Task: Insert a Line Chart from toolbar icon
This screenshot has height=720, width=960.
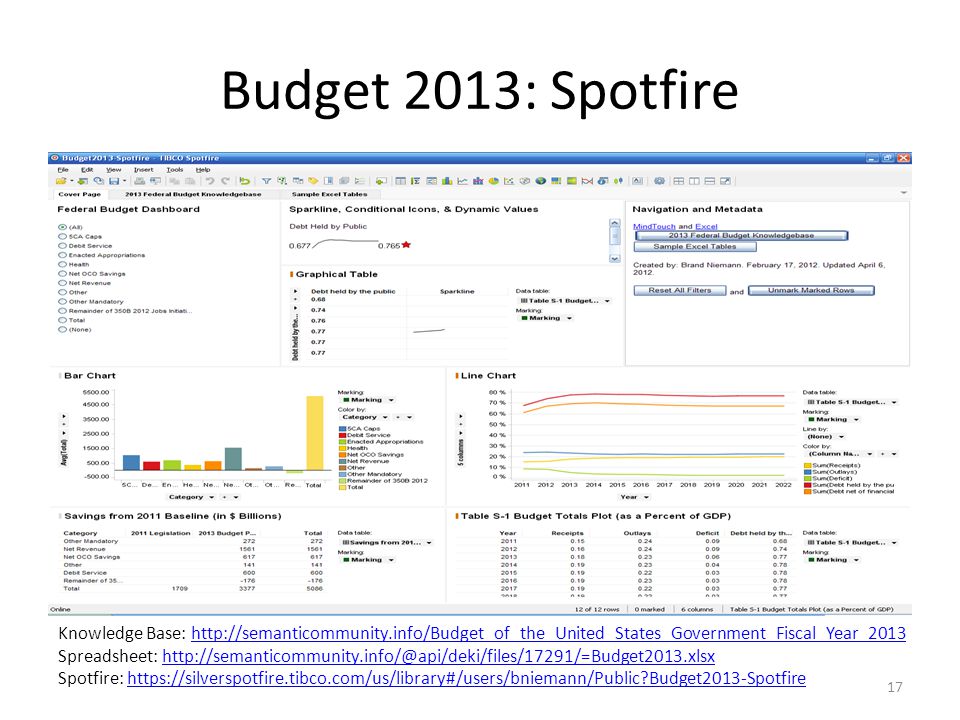Action: click(462, 181)
